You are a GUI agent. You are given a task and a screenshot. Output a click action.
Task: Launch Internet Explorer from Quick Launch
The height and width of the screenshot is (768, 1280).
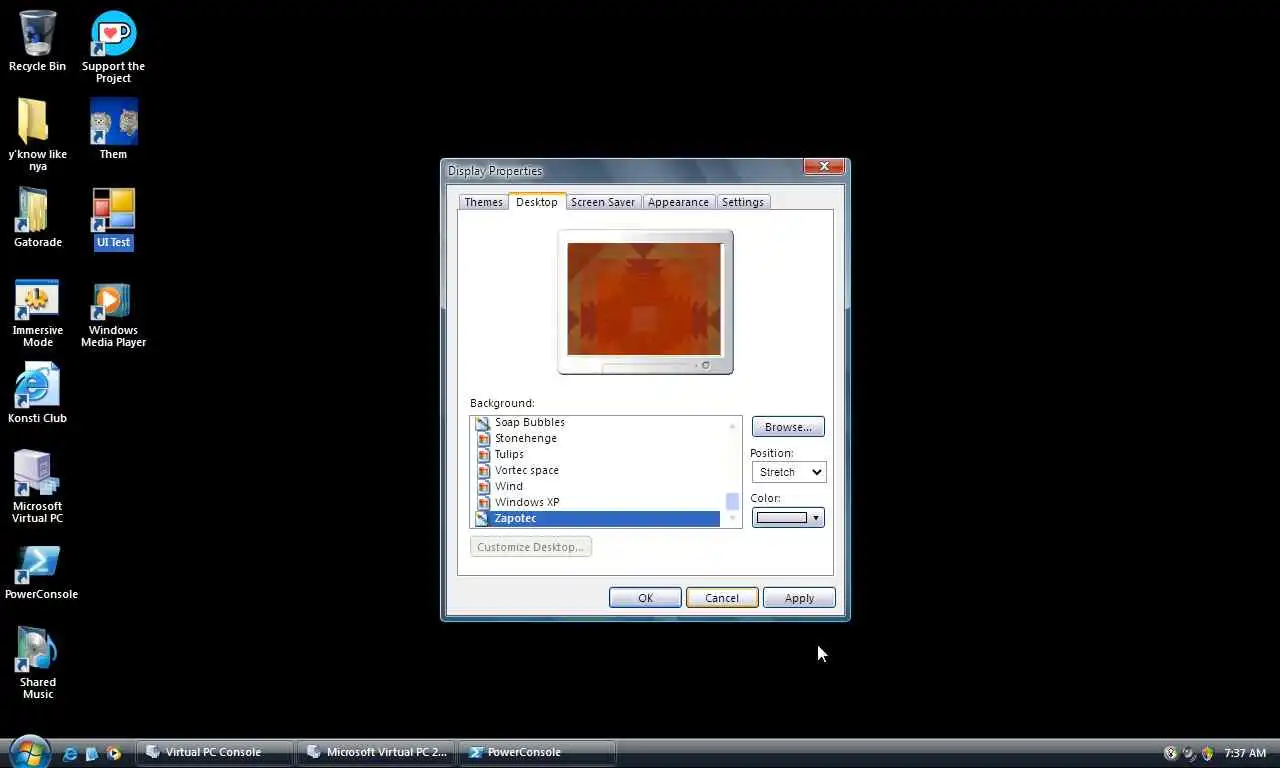69,754
